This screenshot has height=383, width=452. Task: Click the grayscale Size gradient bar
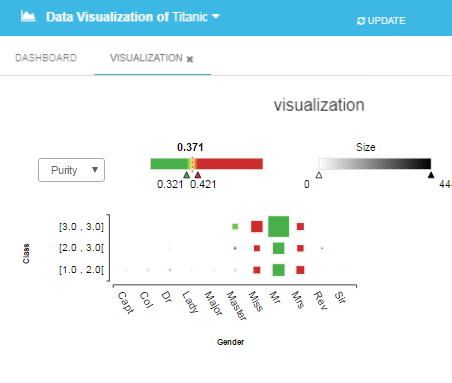coord(375,164)
